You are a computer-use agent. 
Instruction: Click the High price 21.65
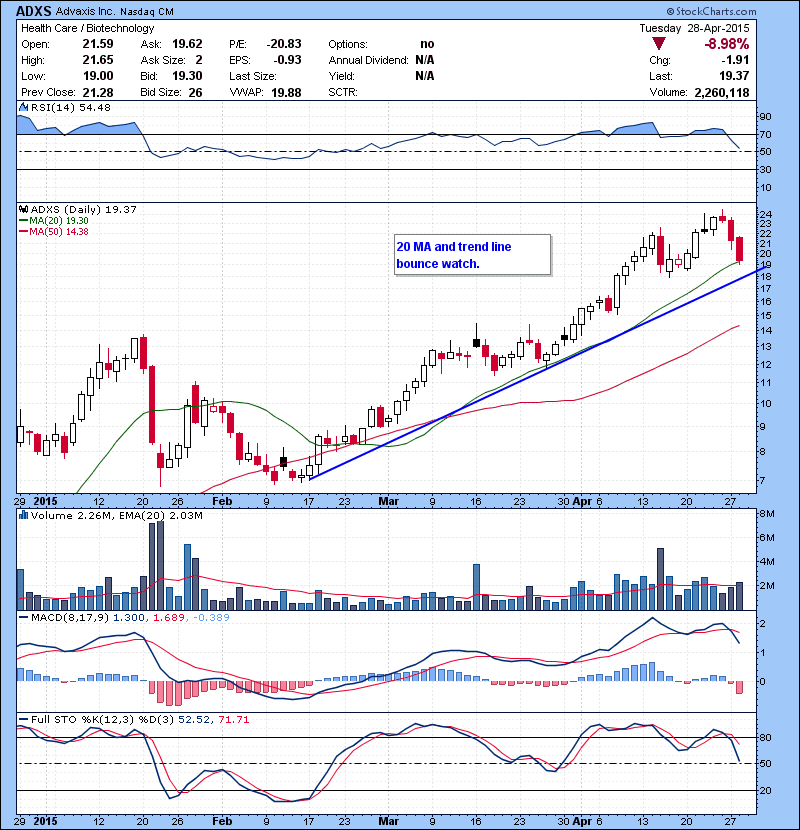pos(98,60)
